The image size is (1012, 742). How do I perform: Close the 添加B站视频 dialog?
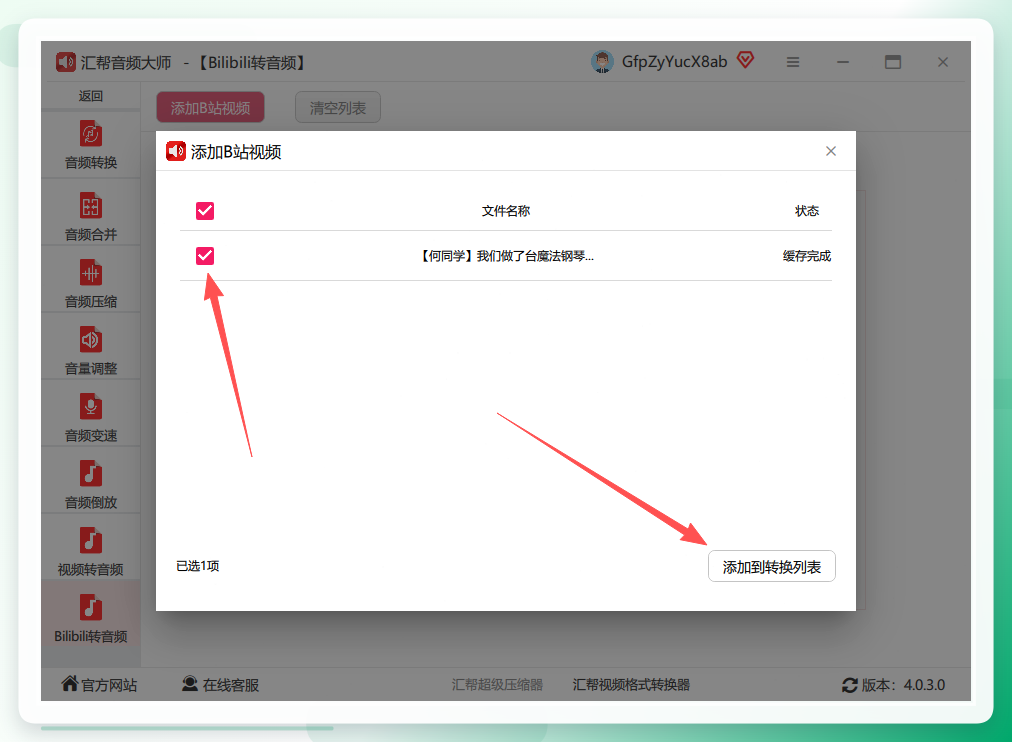pos(831,151)
